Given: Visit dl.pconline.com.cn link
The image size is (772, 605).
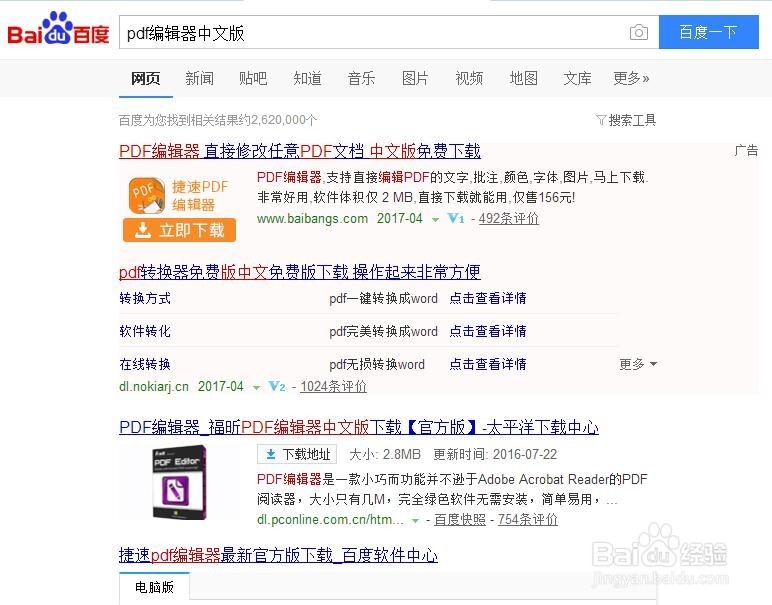Looking at the screenshot, I should [x=330, y=520].
